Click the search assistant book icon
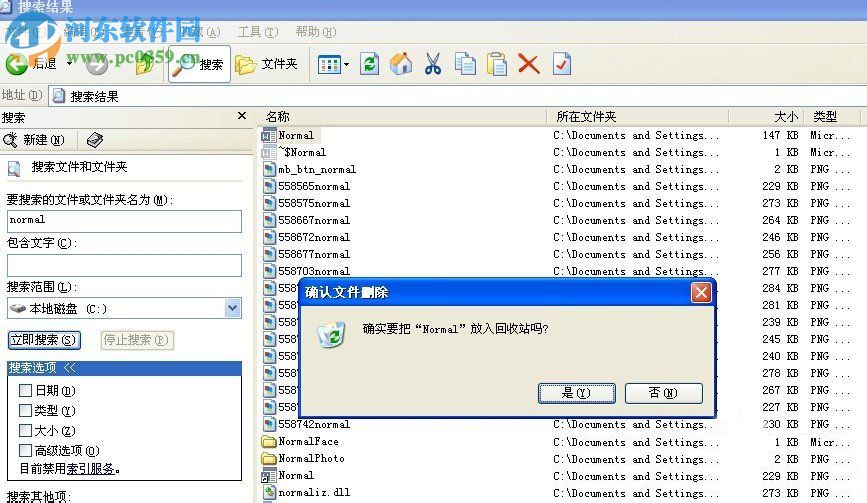 pyautogui.click(x=95, y=140)
